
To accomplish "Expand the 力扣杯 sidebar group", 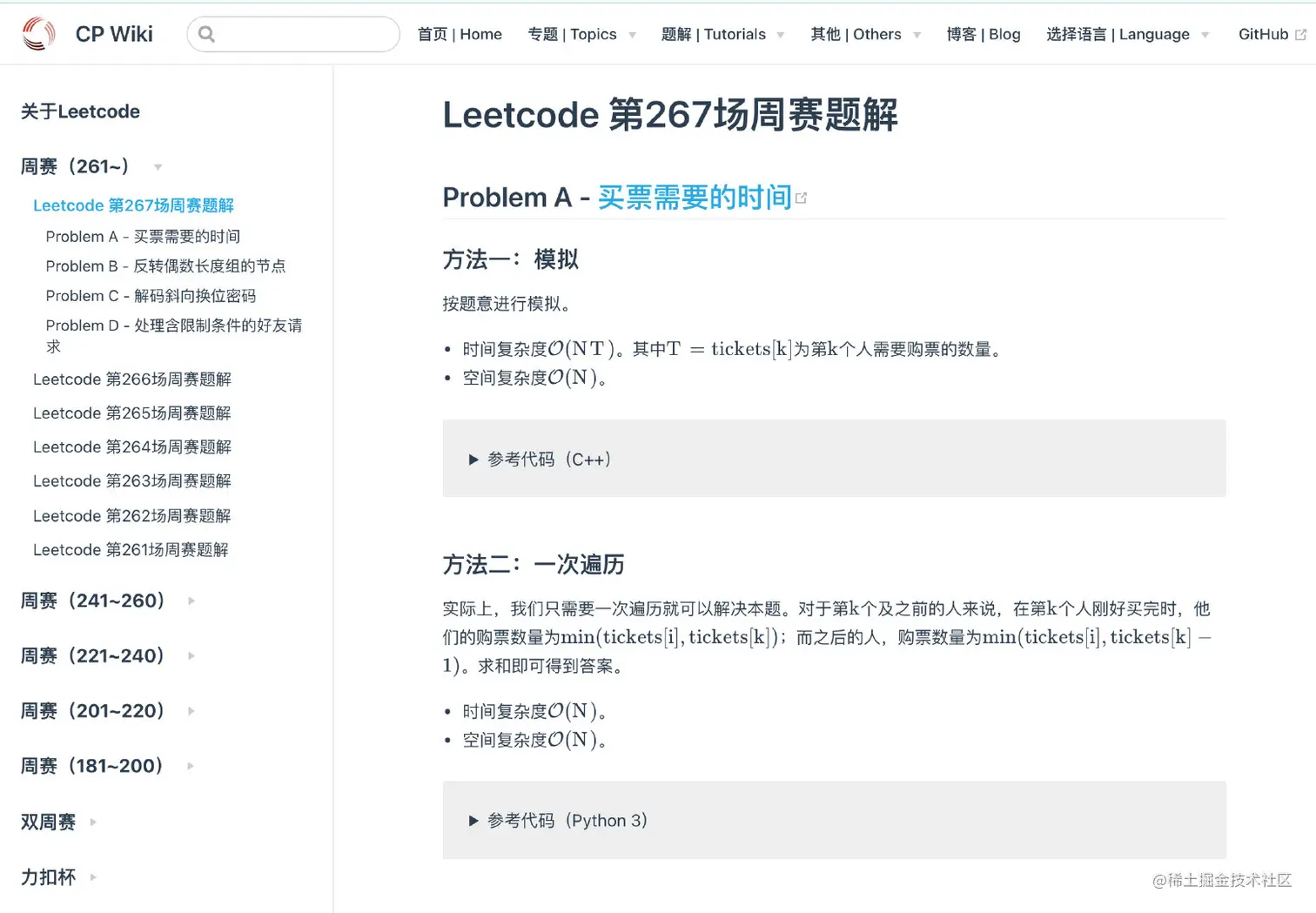I will click(x=58, y=876).
